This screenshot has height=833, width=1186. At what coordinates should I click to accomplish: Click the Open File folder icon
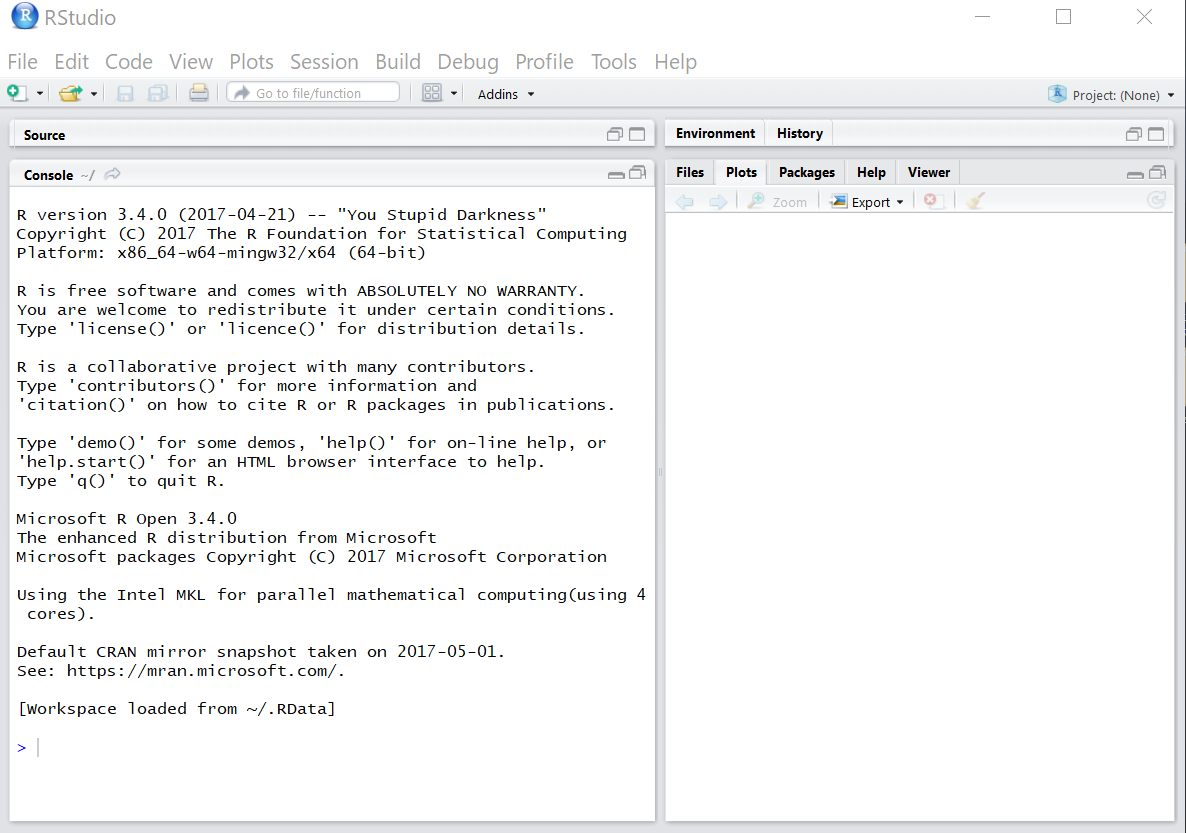click(70, 93)
